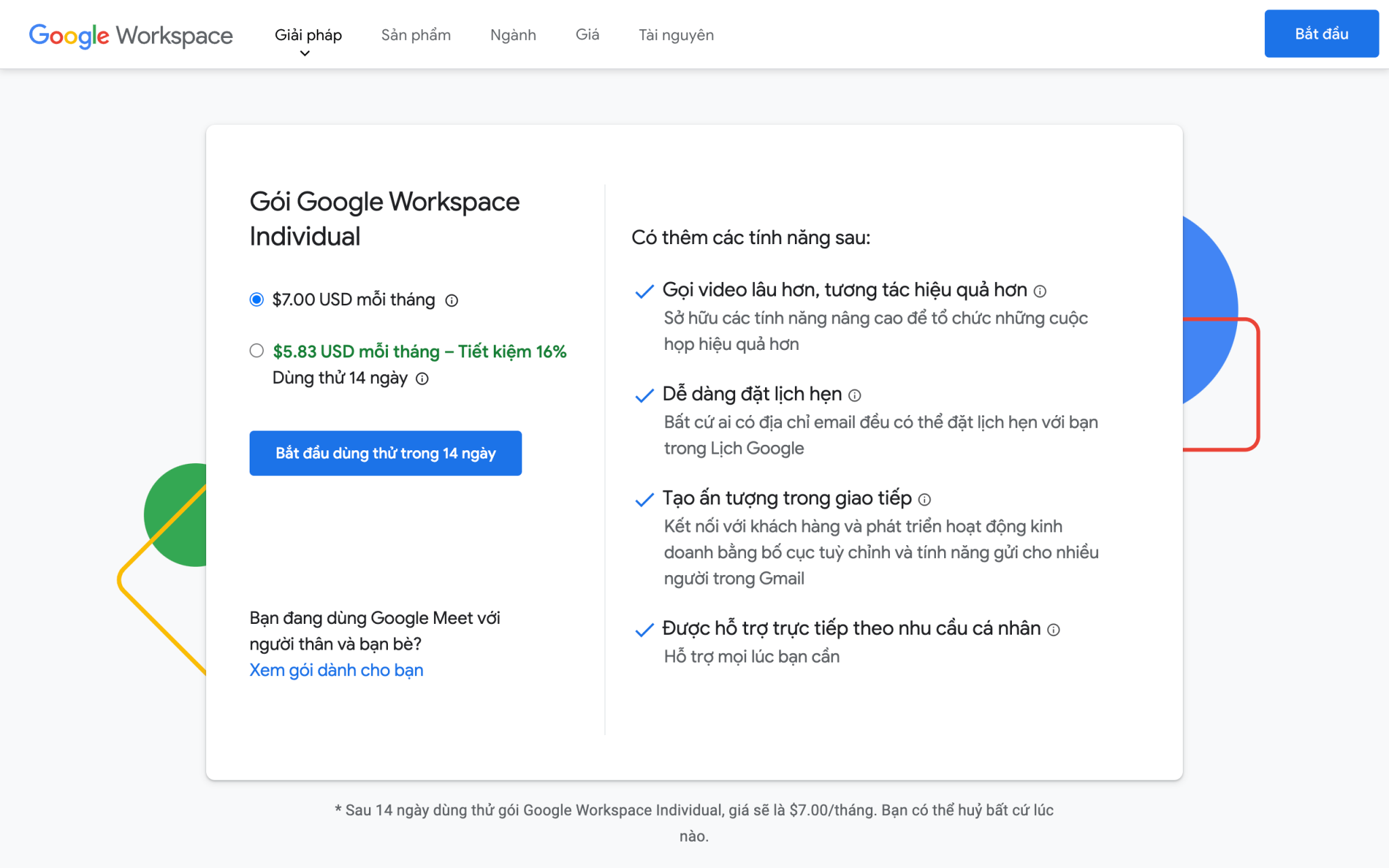Click the trial pricing footnote text

694,810
